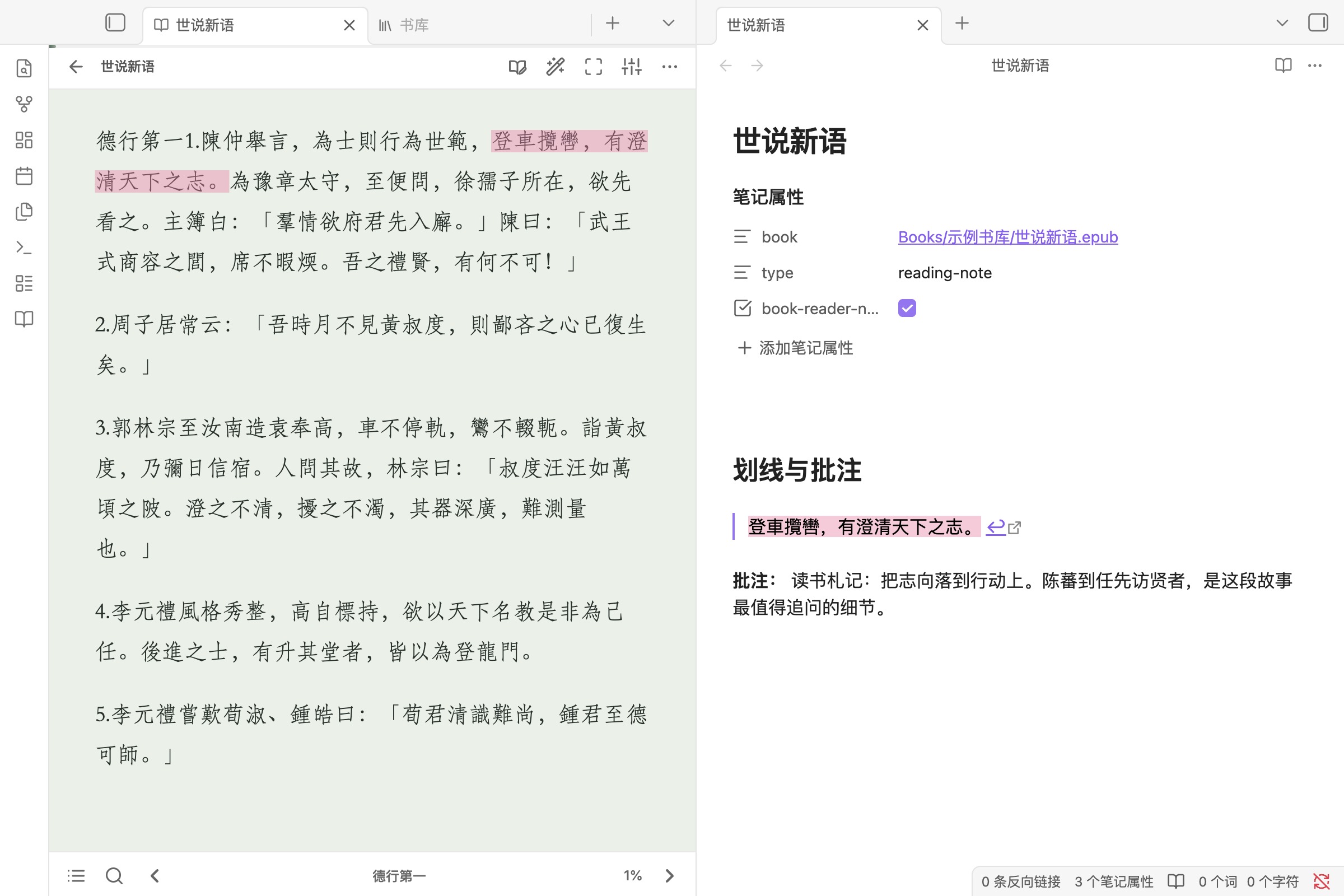Enter fullscreen reading mode
The width and height of the screenshot is (1344, 896).
(594, 67)
